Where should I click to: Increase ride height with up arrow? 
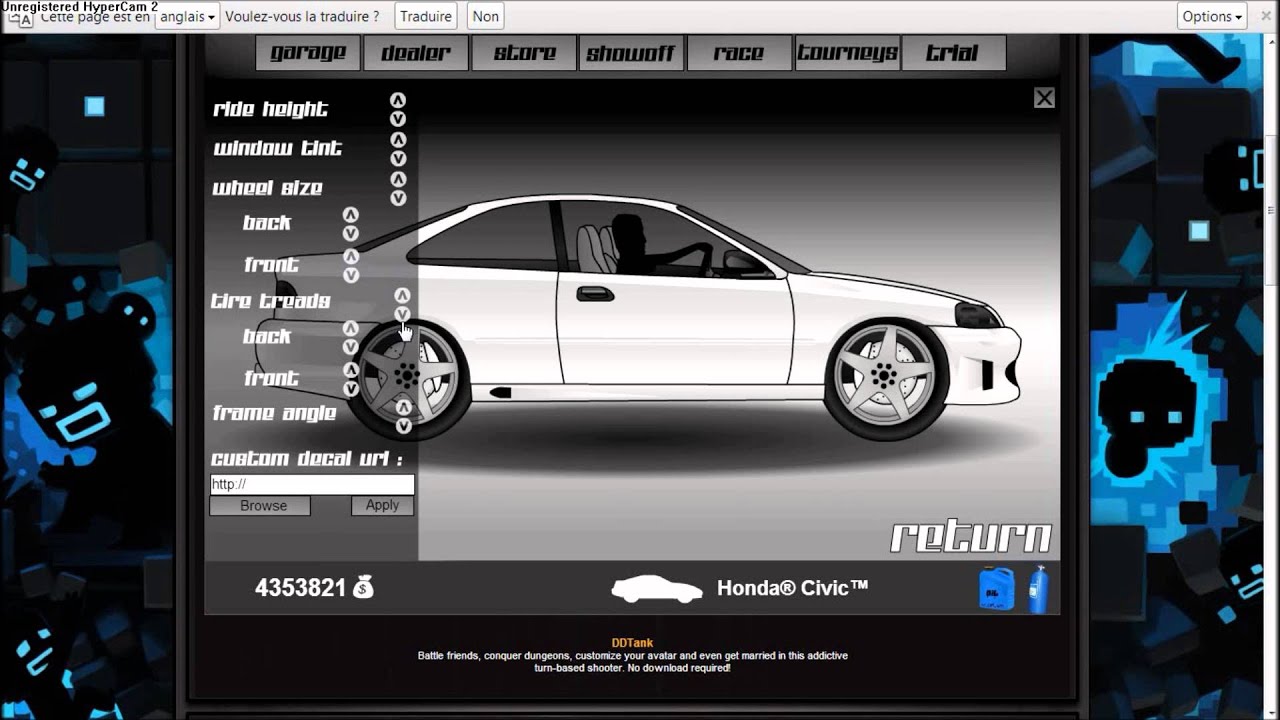point(398,100)
